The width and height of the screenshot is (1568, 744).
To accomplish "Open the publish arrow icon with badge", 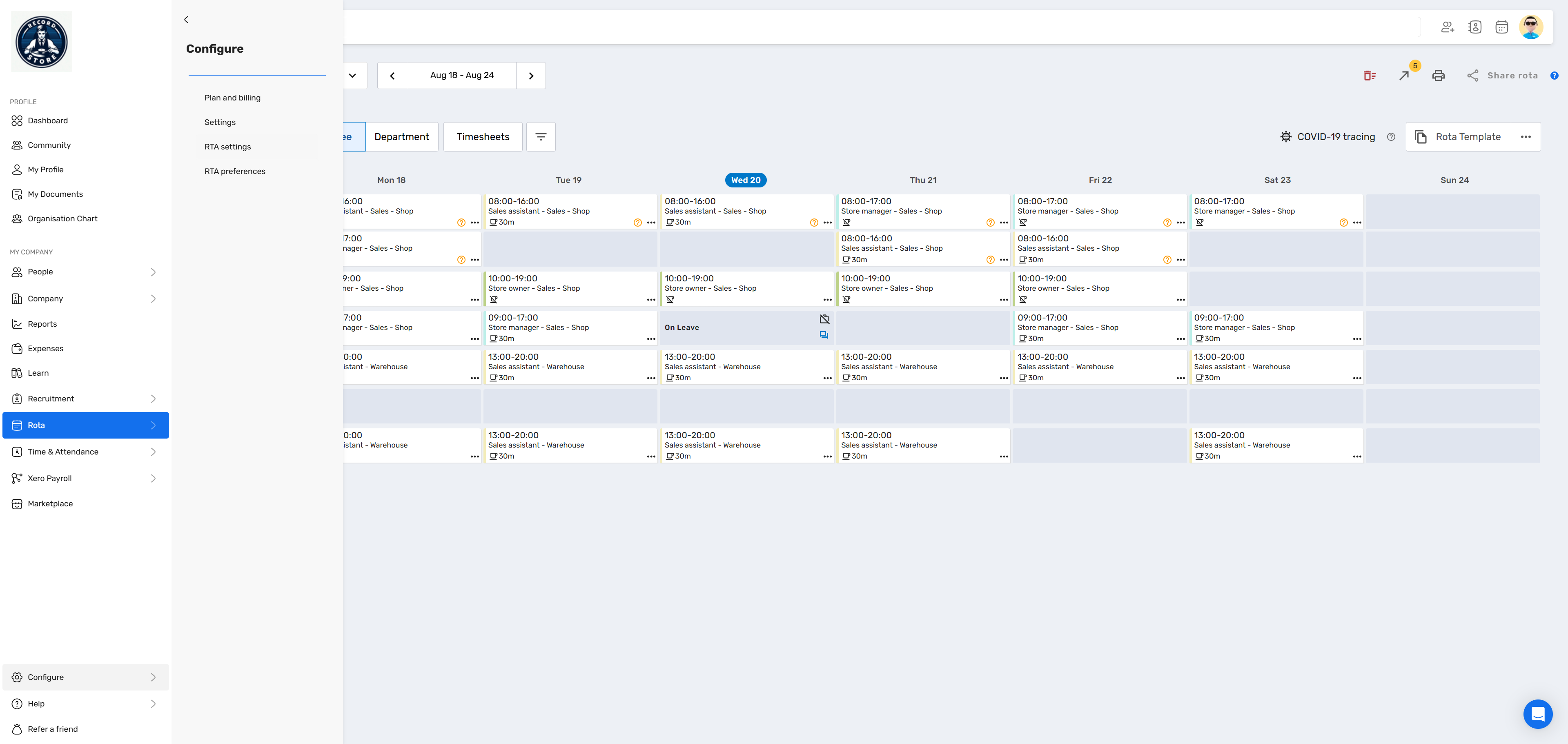I will pos(1404,76).
